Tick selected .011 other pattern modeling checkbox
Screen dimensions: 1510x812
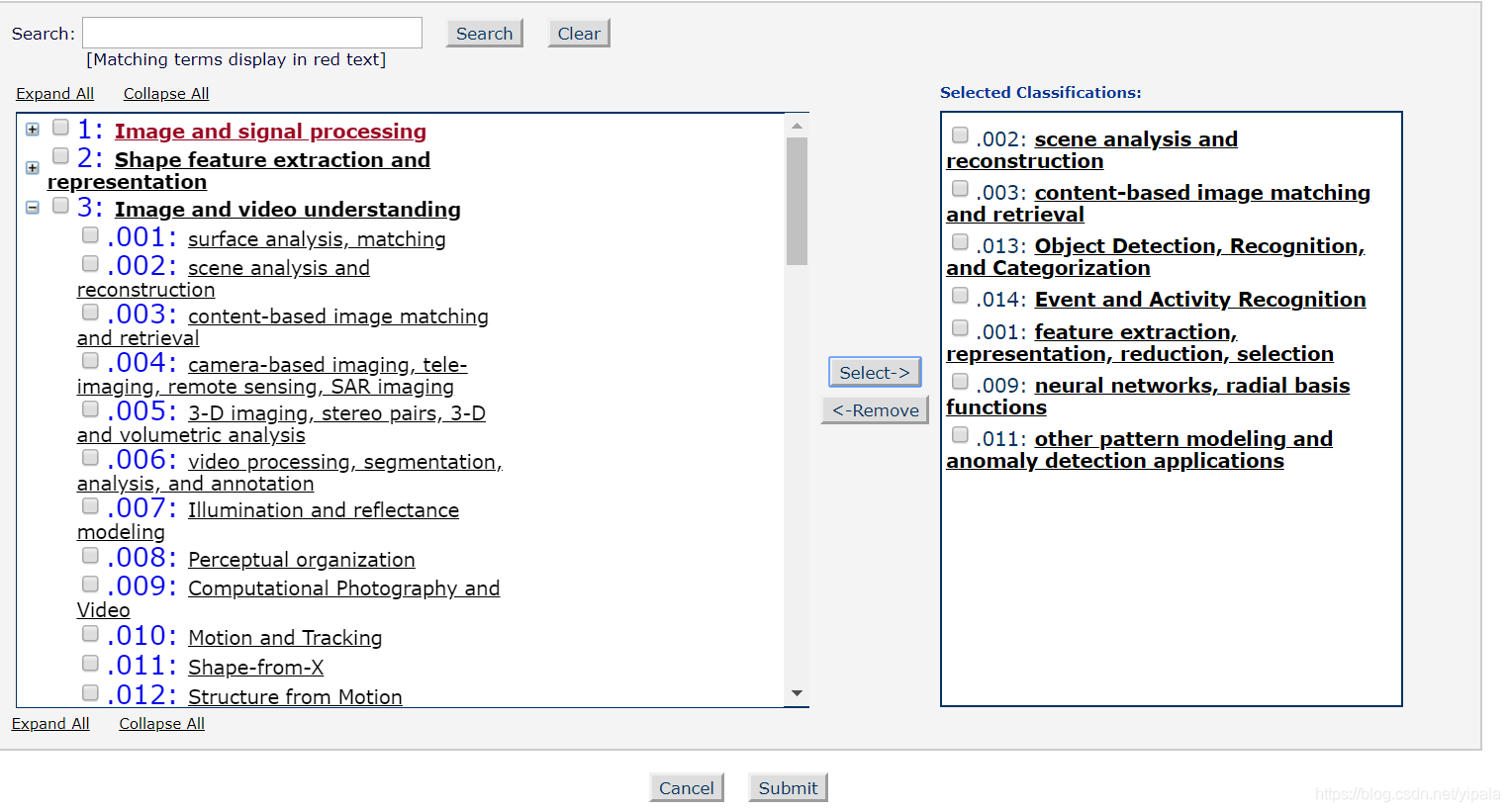[x=960, y=434]
